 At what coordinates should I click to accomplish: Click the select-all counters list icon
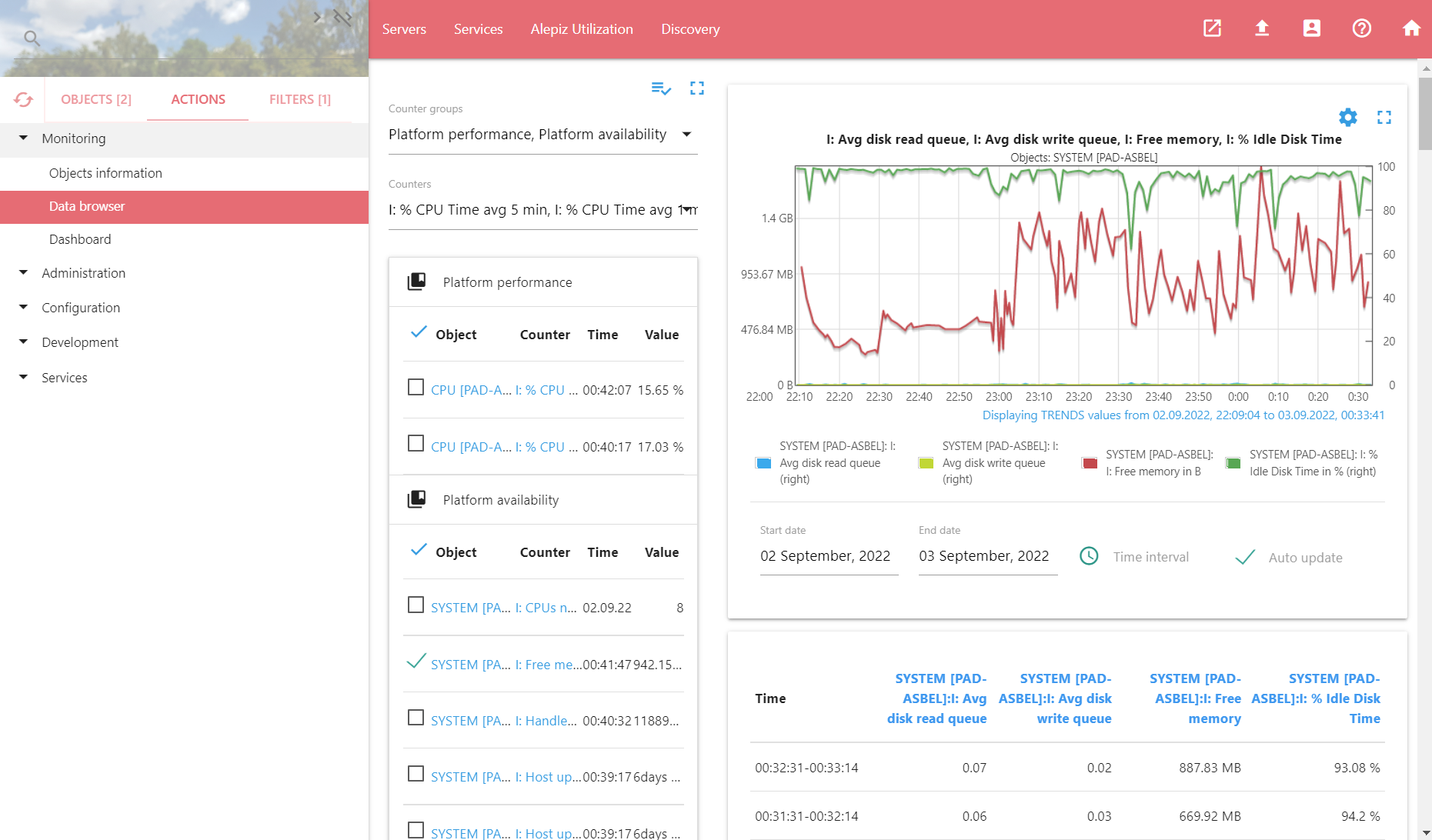[660, 88]
